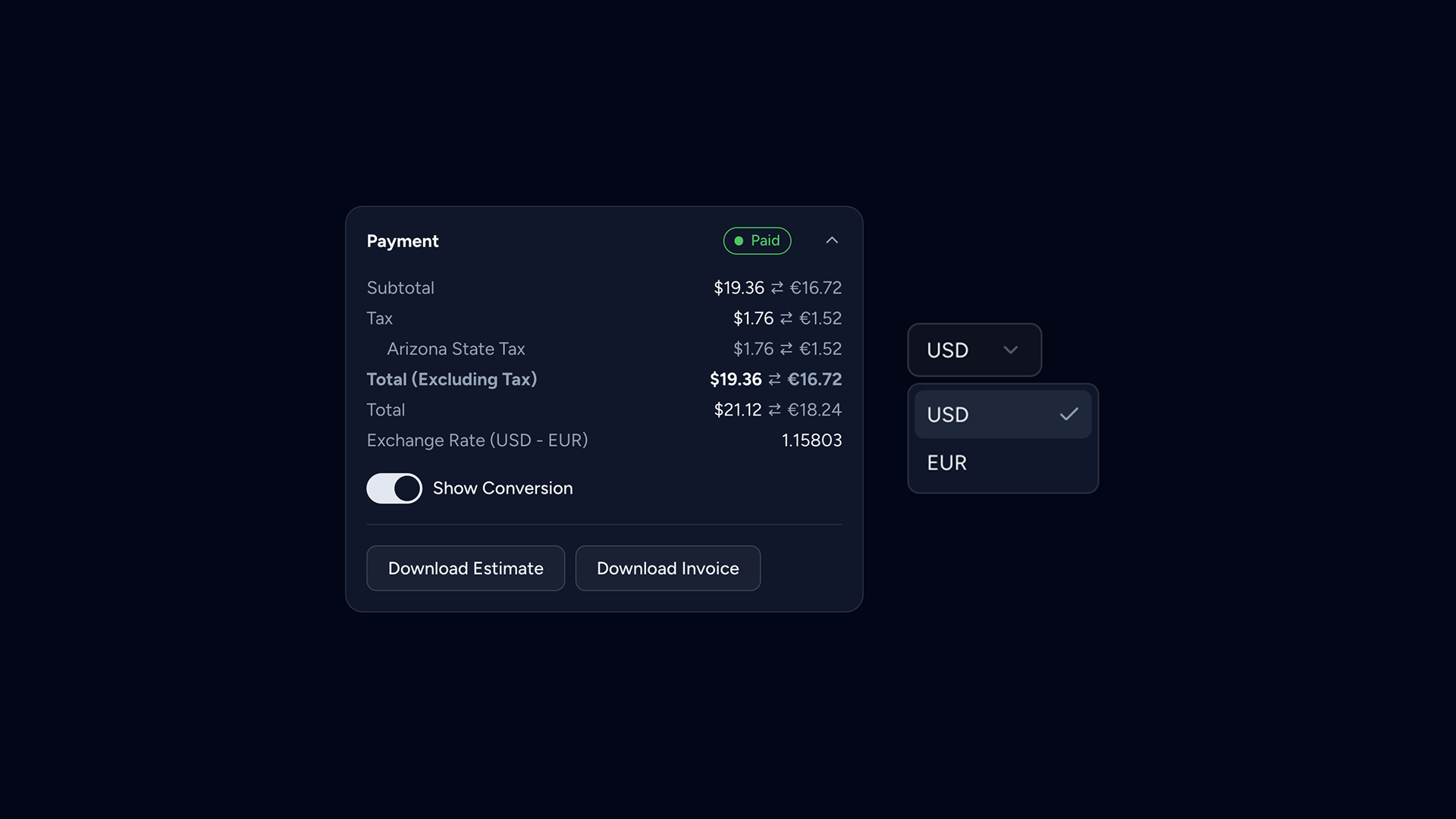
Task: Click the conversion arrows on Total (Excluding Tax)
Action: click(x=775, y=379)
